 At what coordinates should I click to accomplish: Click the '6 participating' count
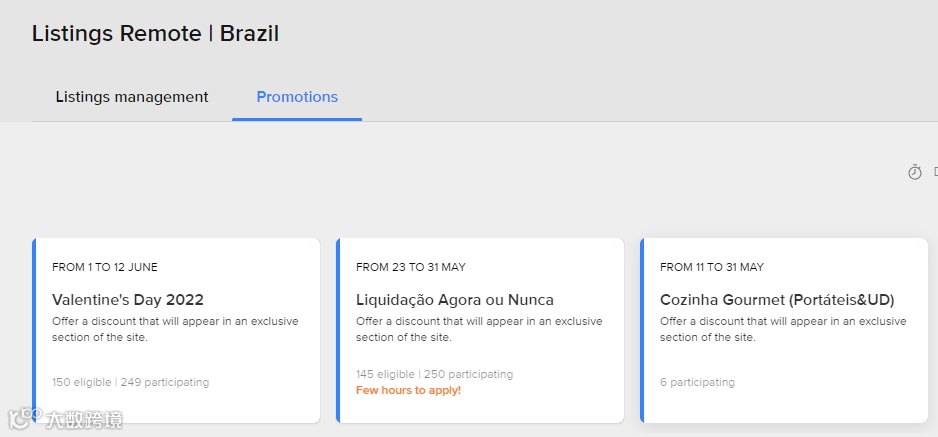[x=697, y=382]
